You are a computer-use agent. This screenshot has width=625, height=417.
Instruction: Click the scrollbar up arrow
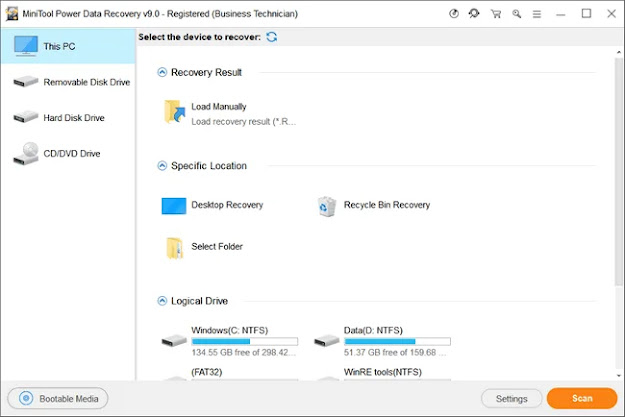(x=619, y=52)
